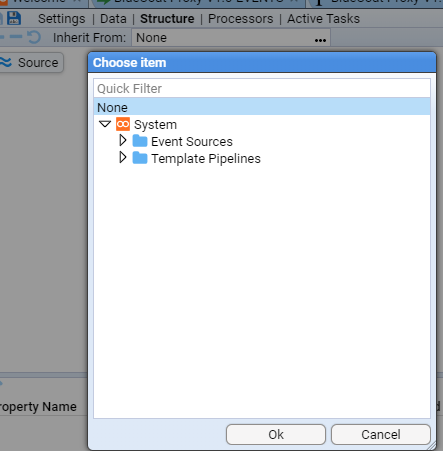This screenshot has height=451, width=443.
Task: Click the Event Sources folder icon
Action: pos(140,141)
